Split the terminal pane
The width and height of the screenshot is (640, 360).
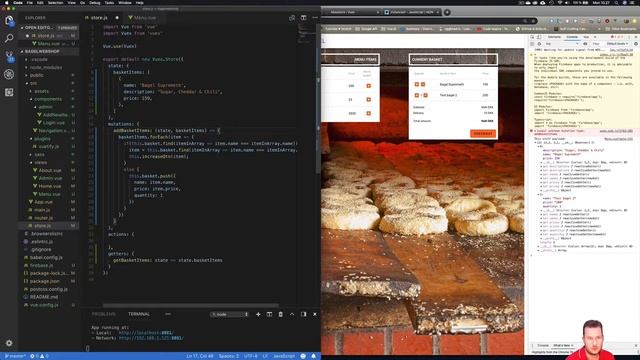point(269,314)
